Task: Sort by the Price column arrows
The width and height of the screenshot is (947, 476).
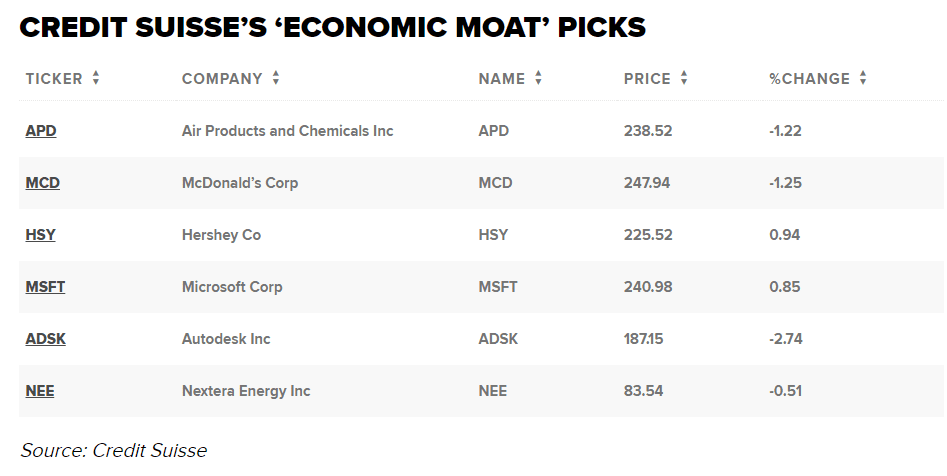Action: tap(684, 79)
